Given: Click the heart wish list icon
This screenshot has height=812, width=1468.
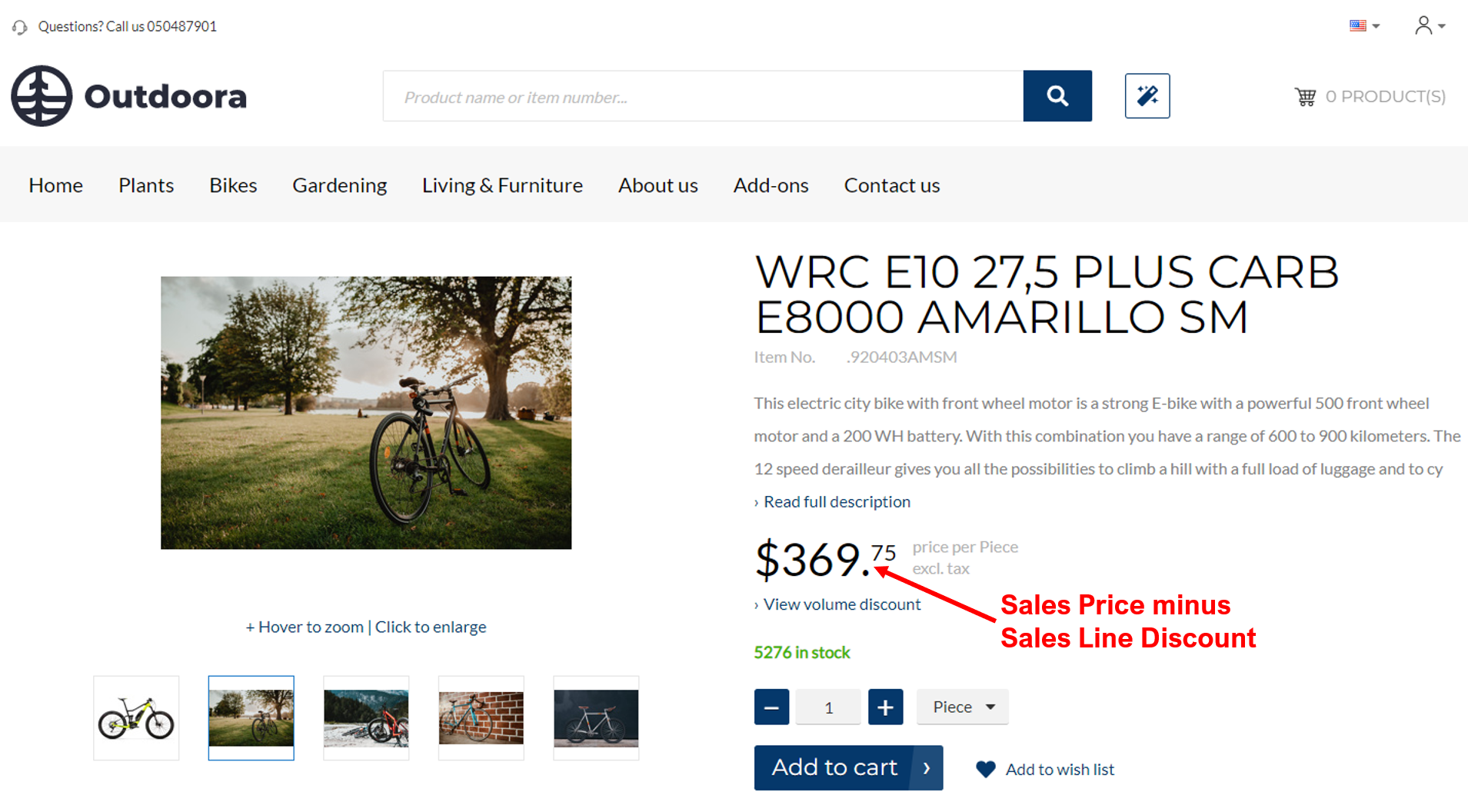Looking at the screenshot, I should click(985, 769).
